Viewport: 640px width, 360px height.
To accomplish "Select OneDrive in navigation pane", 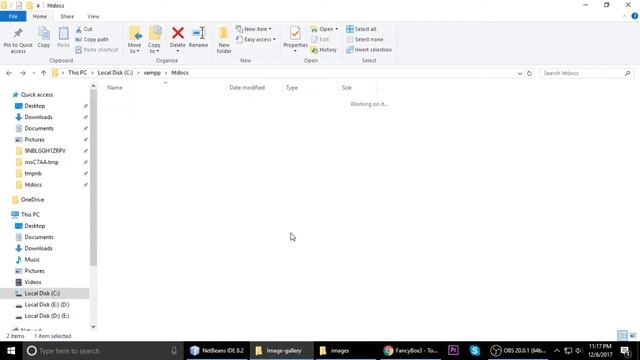I will click(x=32, y=200).
